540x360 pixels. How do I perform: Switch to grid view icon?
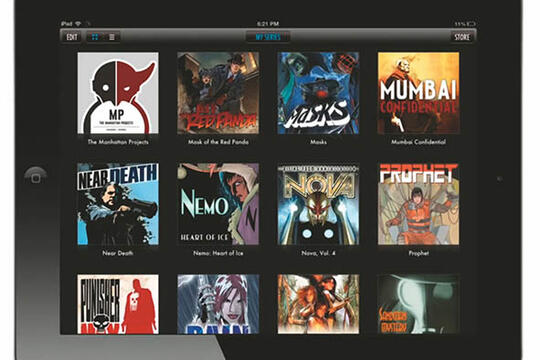coord(95,37)
